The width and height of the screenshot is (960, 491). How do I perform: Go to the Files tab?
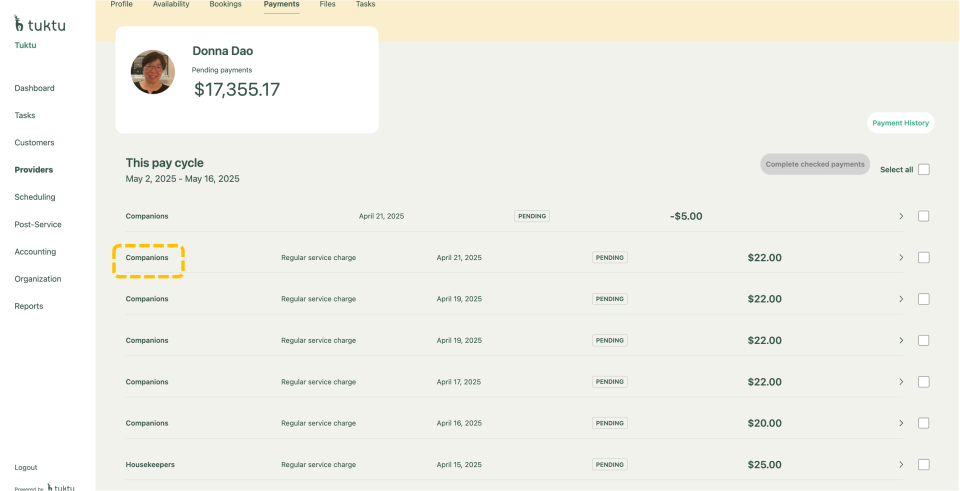click(x=327, y=5)
